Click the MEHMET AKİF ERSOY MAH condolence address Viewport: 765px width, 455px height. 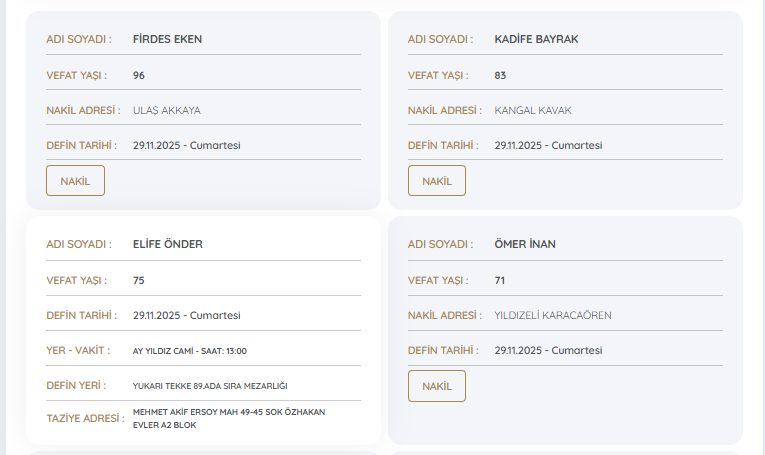[x=229, y=418]
